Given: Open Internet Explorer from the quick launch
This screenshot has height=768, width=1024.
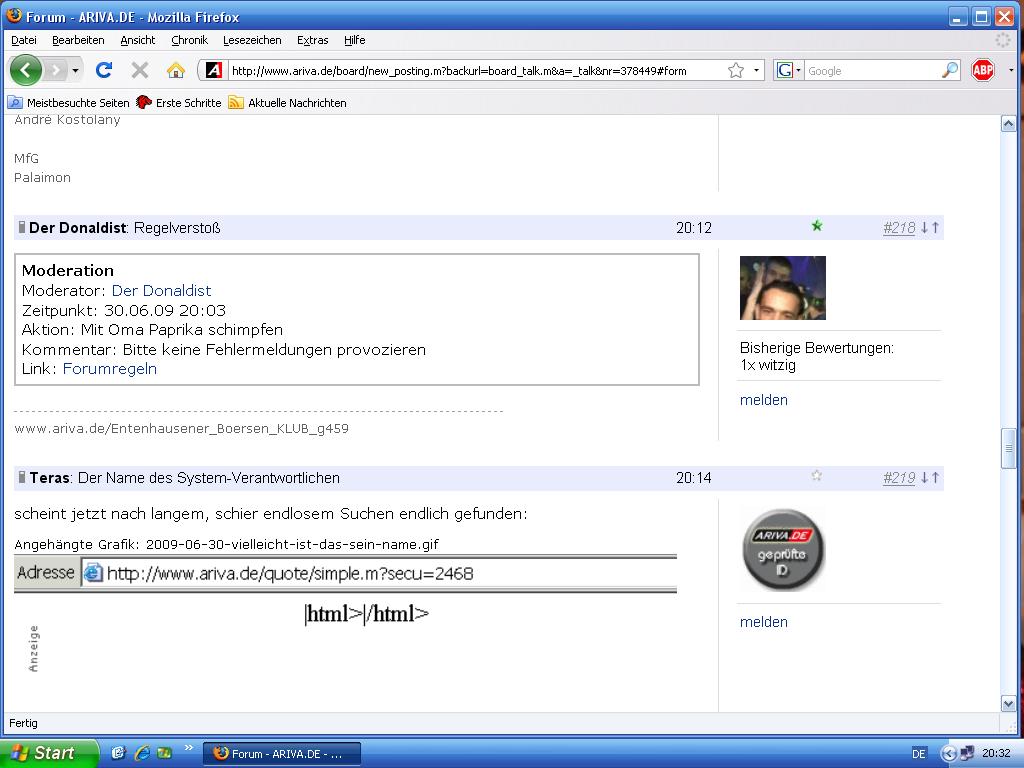Looking at the screenshot, I should pos(142,753).
